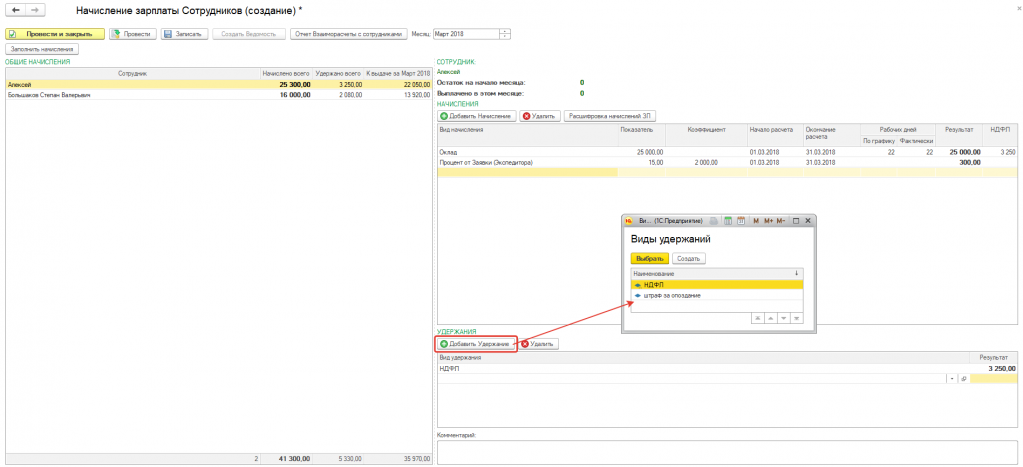Click the 2 080,00 withheld value

(x=348, y=95)
